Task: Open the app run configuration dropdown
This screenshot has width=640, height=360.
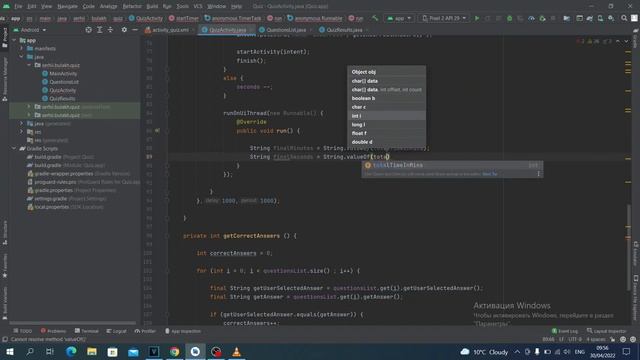Action: coord(399,18)
